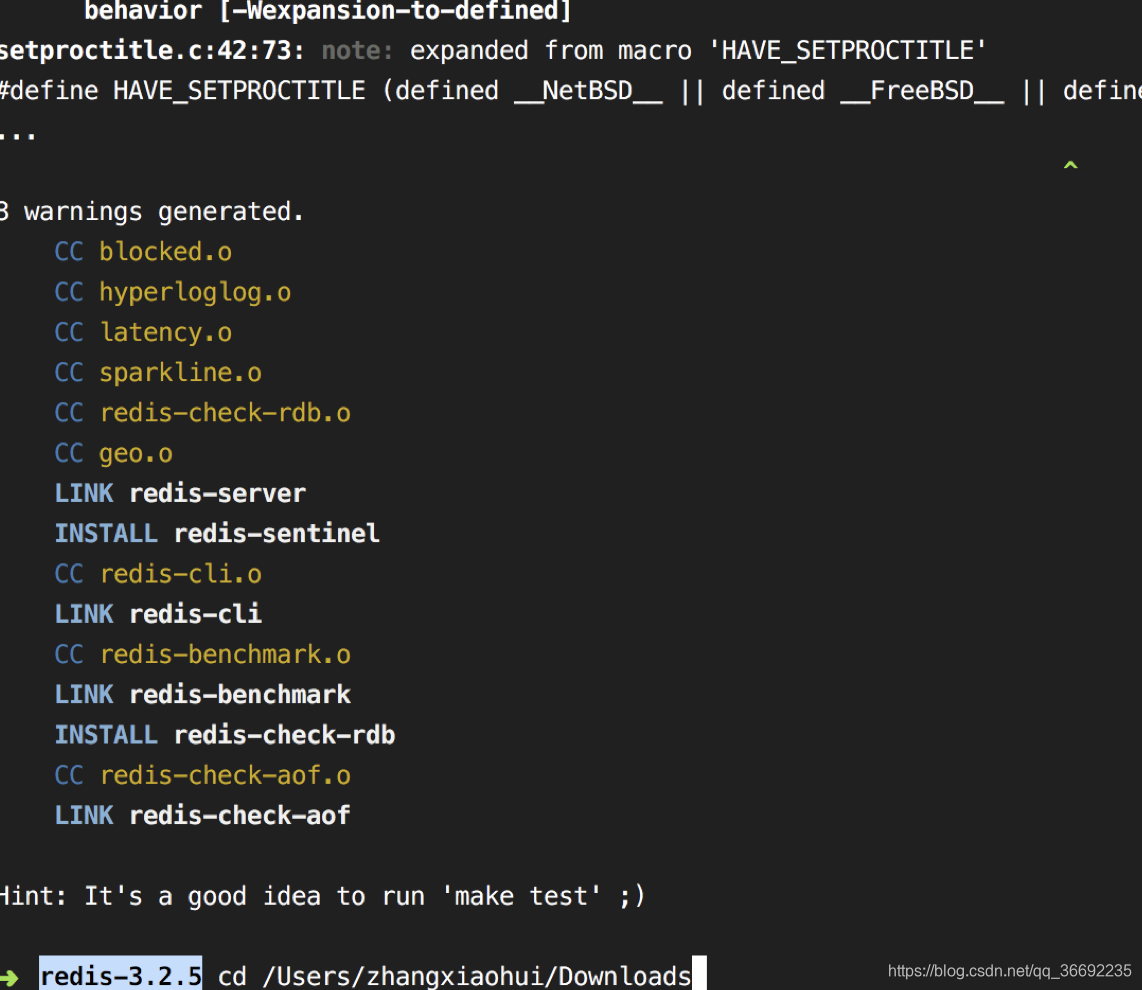
Task: Click the green caret error marker
Action: [1070, 165]
